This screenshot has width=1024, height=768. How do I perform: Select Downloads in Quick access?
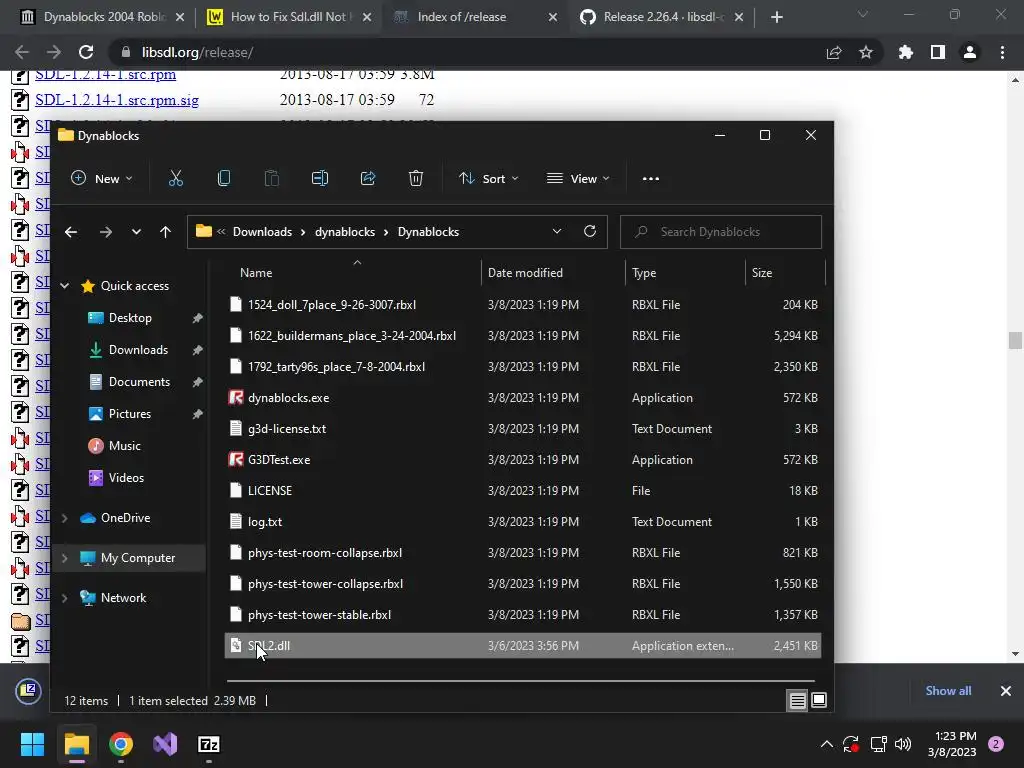coord(138,350)
